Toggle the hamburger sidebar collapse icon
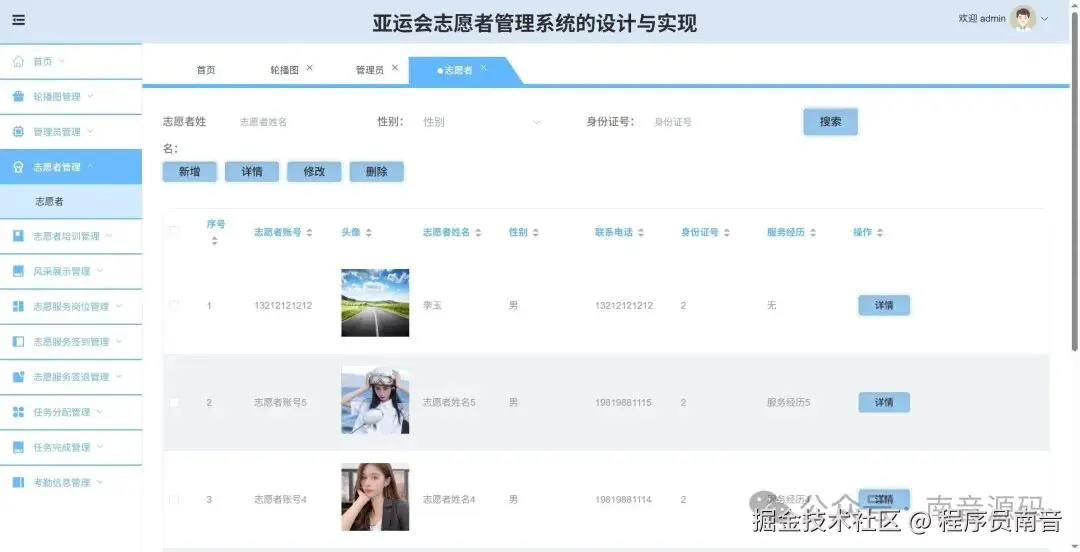The width and height of the screenshot is (1080, 552). pos(19,20)
